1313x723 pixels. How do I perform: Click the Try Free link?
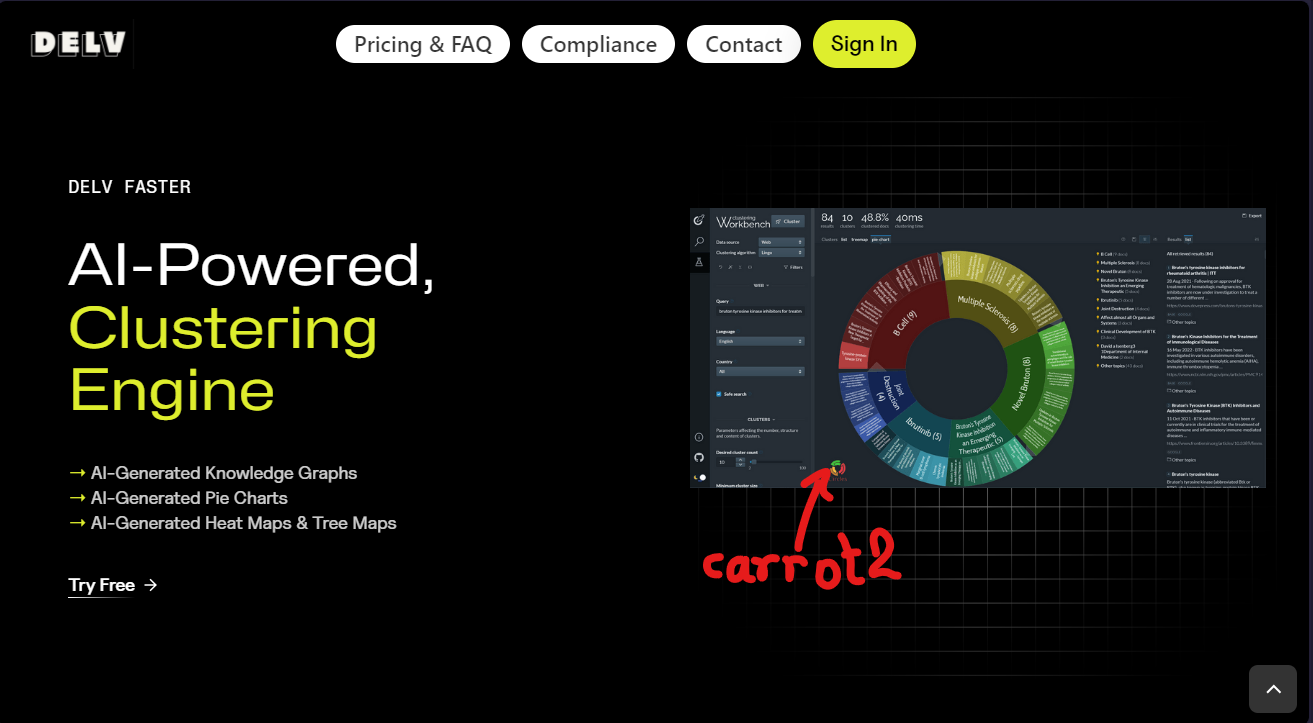click(101, 585)
